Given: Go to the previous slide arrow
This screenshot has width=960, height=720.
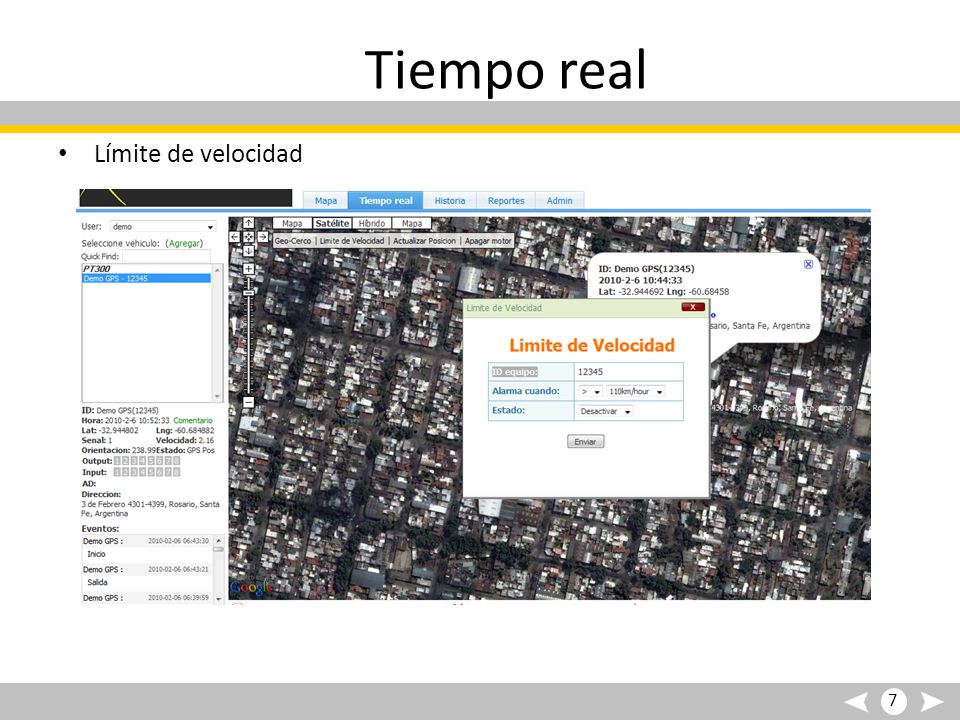Looking at the screenshot, I should pos(857,702).
